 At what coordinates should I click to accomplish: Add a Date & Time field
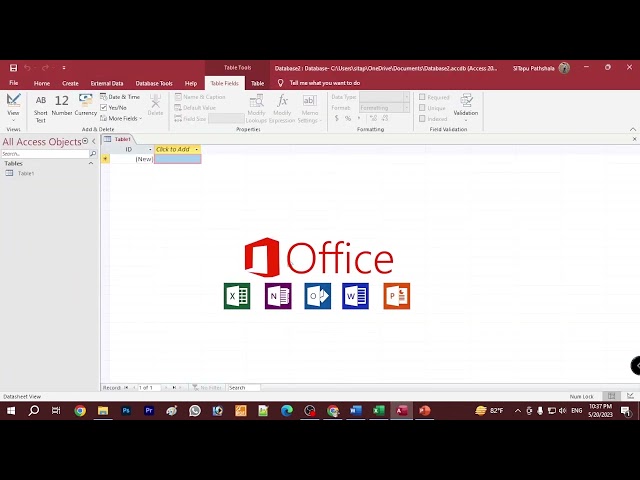pos(120,97)
